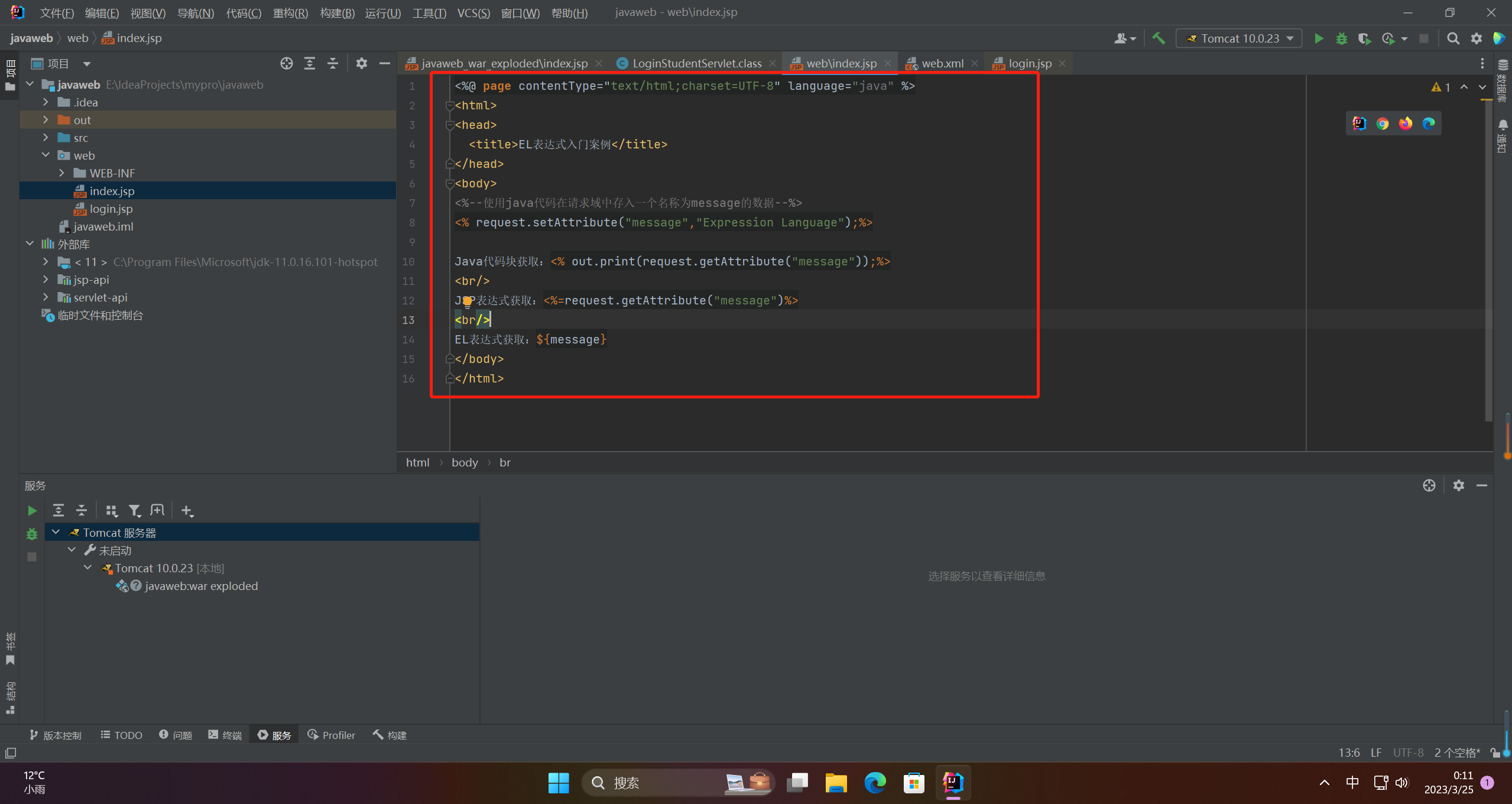Screen dimensions: 1512x804
Task: Toggle the Services tool window button
Action: 274,735
